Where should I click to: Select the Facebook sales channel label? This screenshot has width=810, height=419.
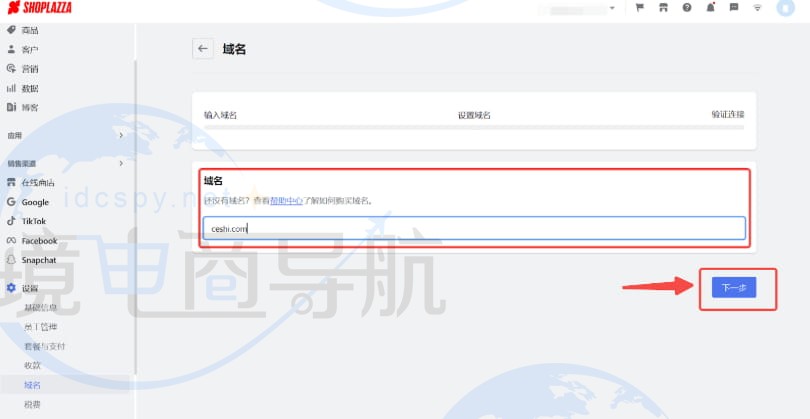pyautogui.click(x=40, y=241)
